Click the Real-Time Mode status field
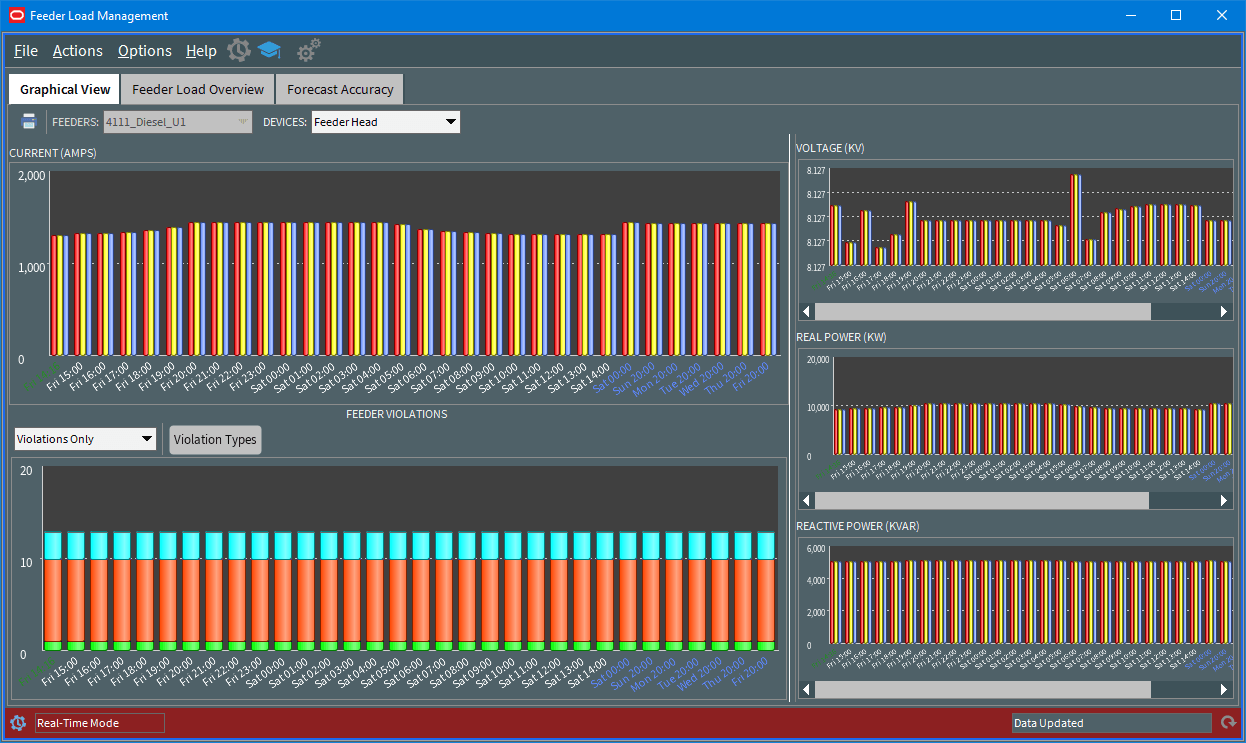 pos(98,722)
